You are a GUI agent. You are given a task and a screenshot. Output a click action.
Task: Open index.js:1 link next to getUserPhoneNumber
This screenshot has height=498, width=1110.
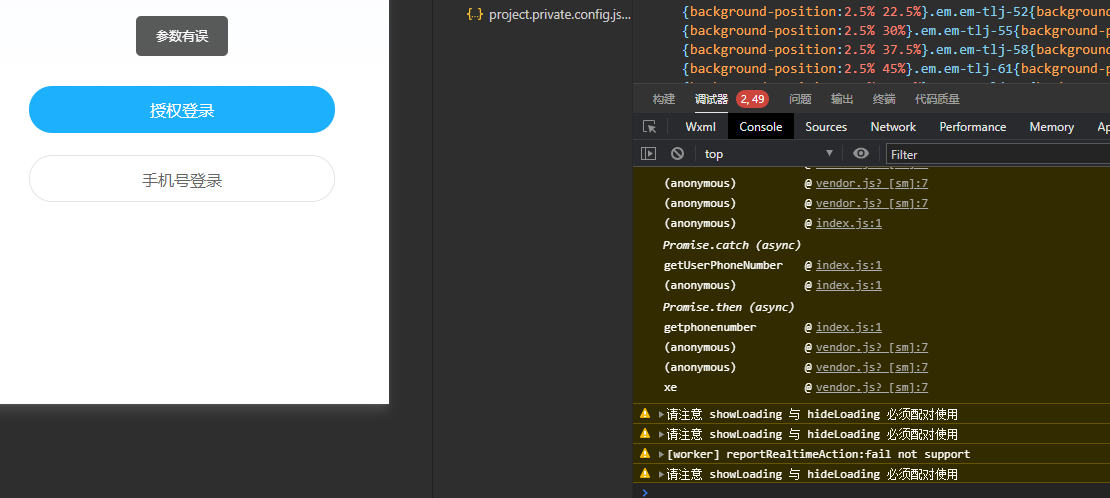tap(849, 266)
